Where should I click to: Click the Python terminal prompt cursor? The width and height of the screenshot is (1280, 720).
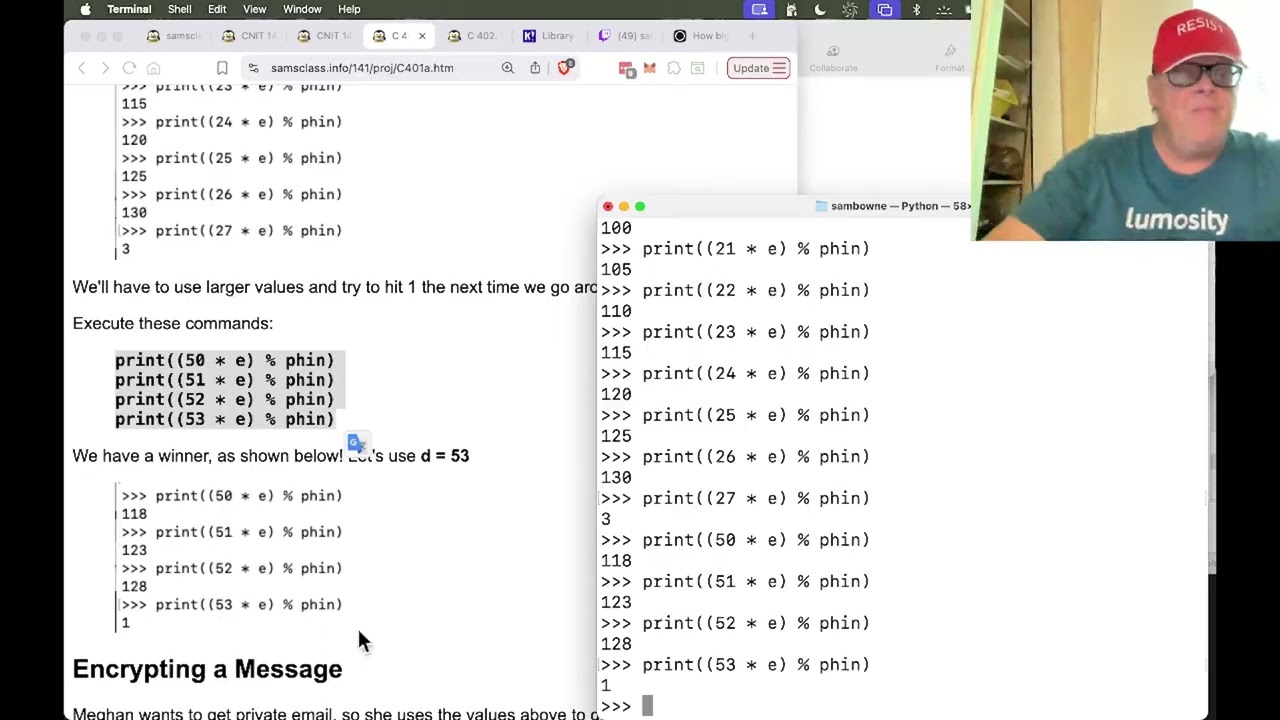coord(647,707)
